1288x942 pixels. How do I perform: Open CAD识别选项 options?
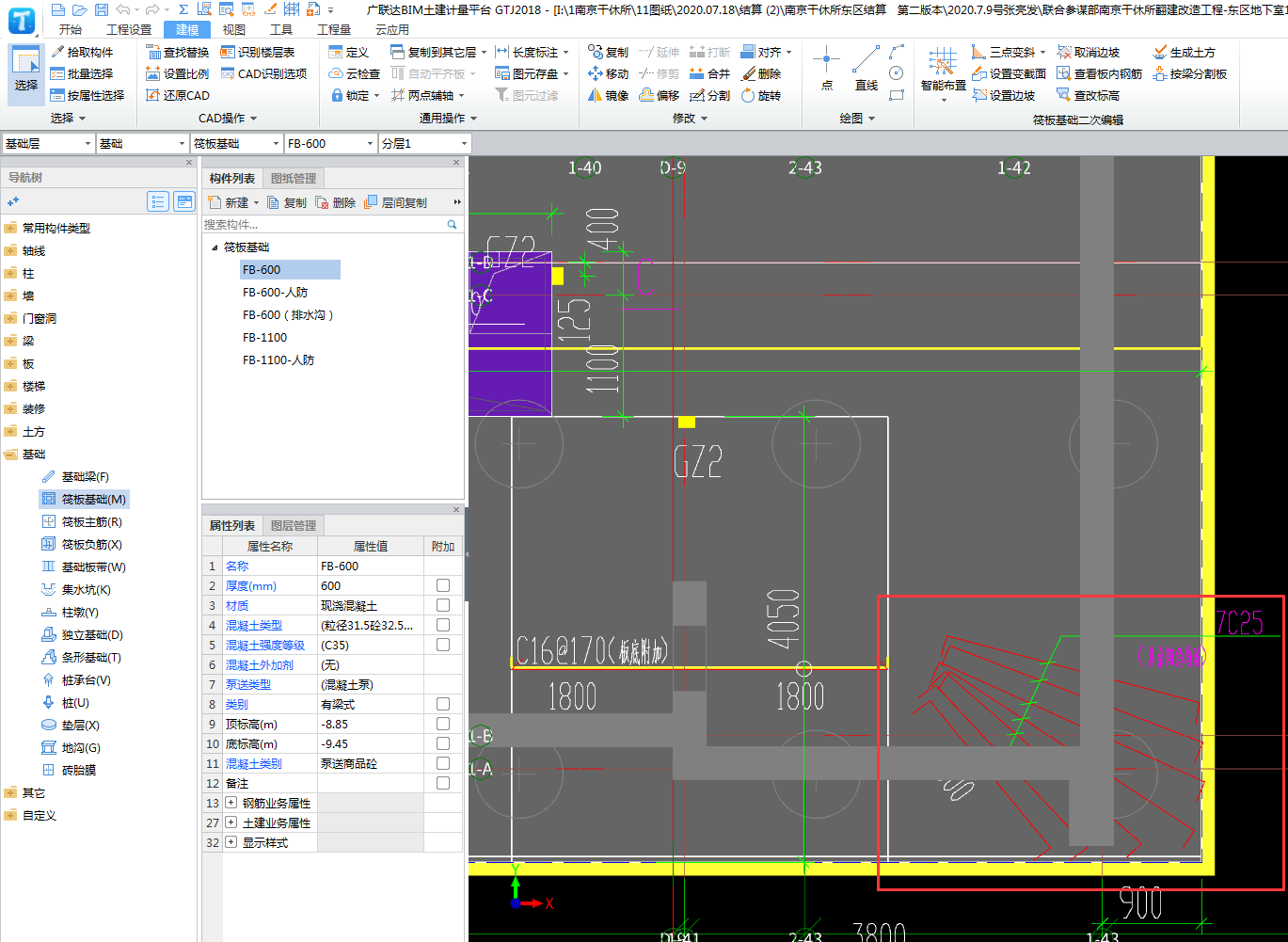tap(263, 73)
